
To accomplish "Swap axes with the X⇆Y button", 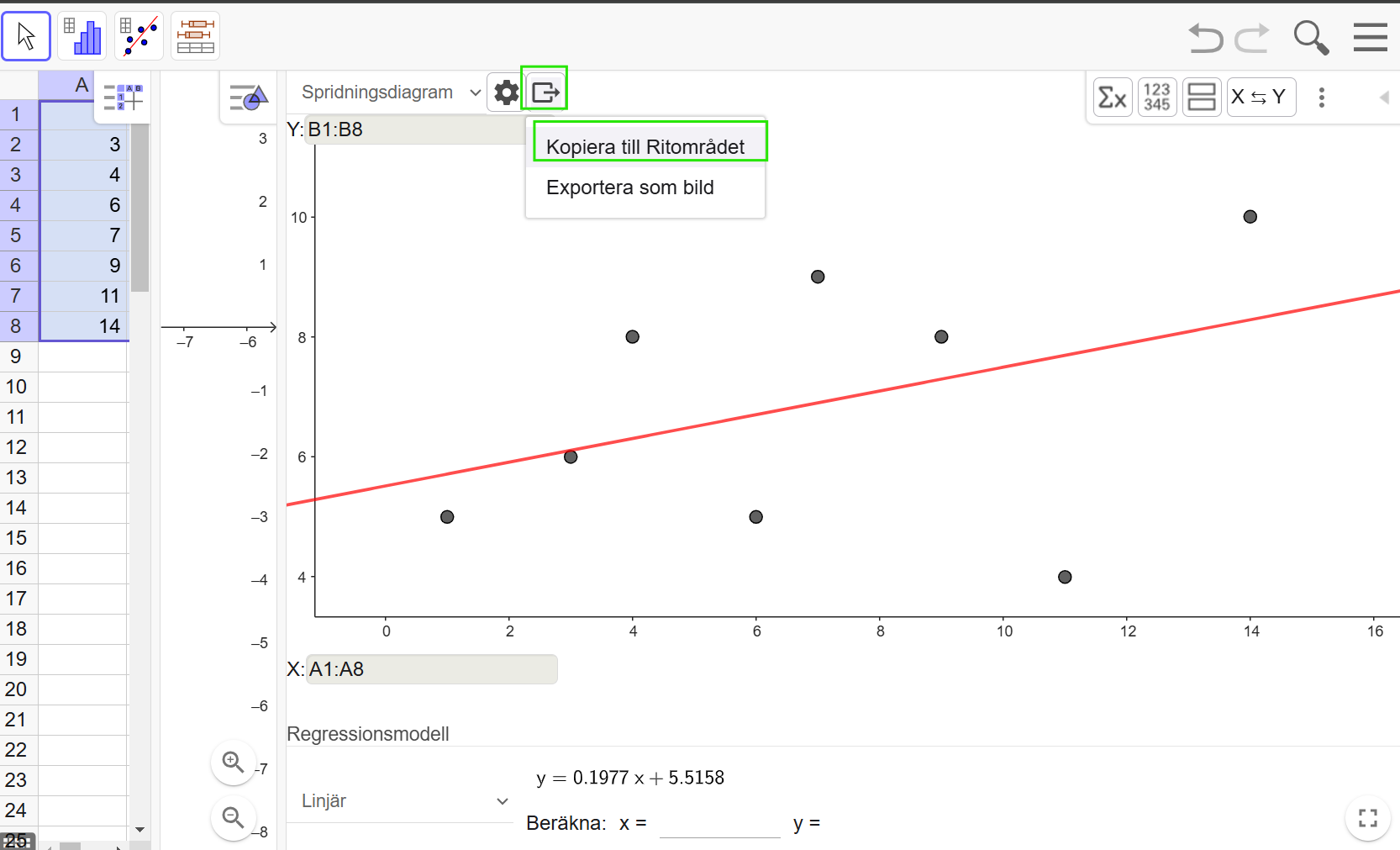I will pyautogui.click(x=1261, y=97).
